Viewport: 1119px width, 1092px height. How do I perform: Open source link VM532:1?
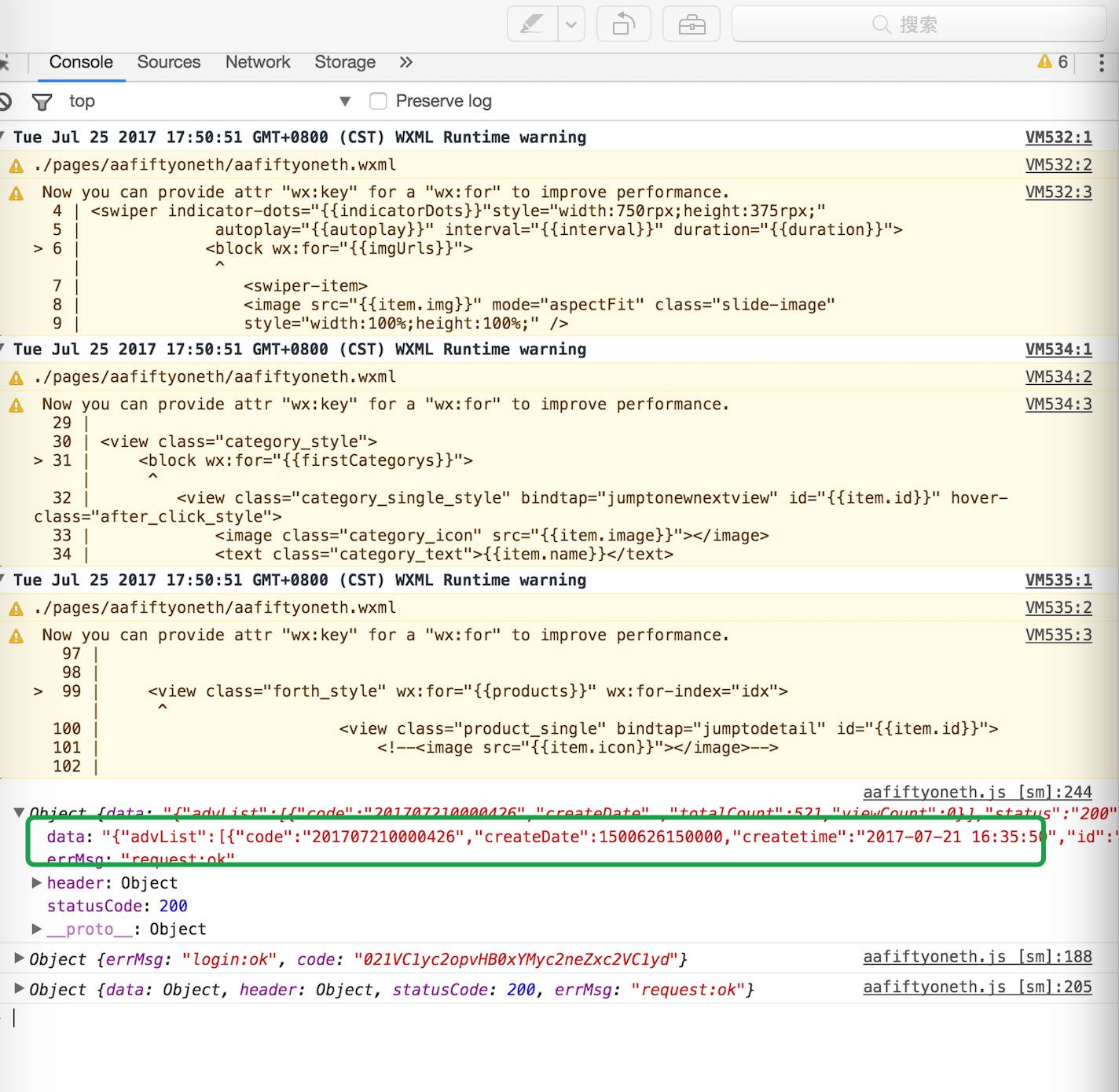pos(1058,137)
